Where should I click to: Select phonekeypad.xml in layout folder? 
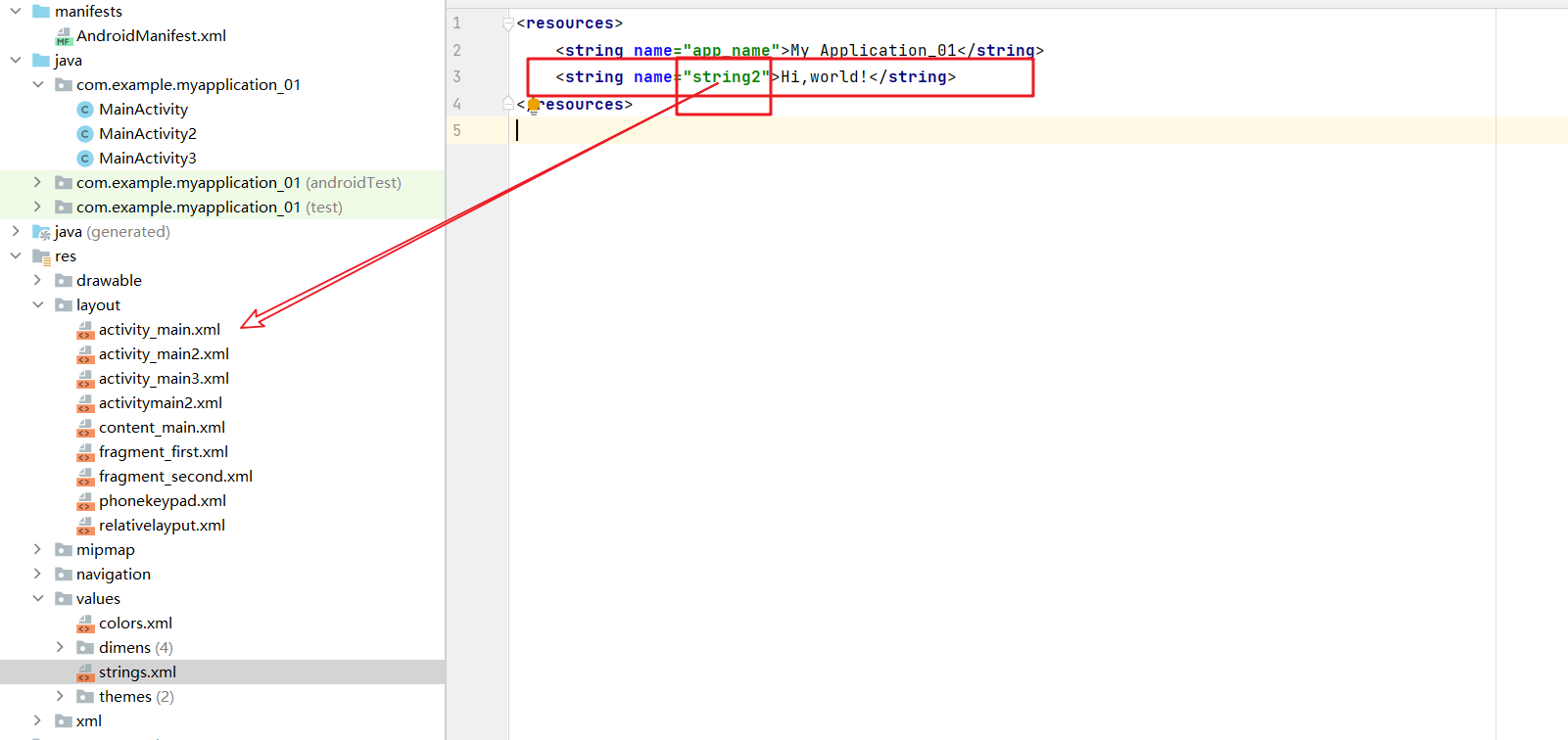tap(163, 500)
